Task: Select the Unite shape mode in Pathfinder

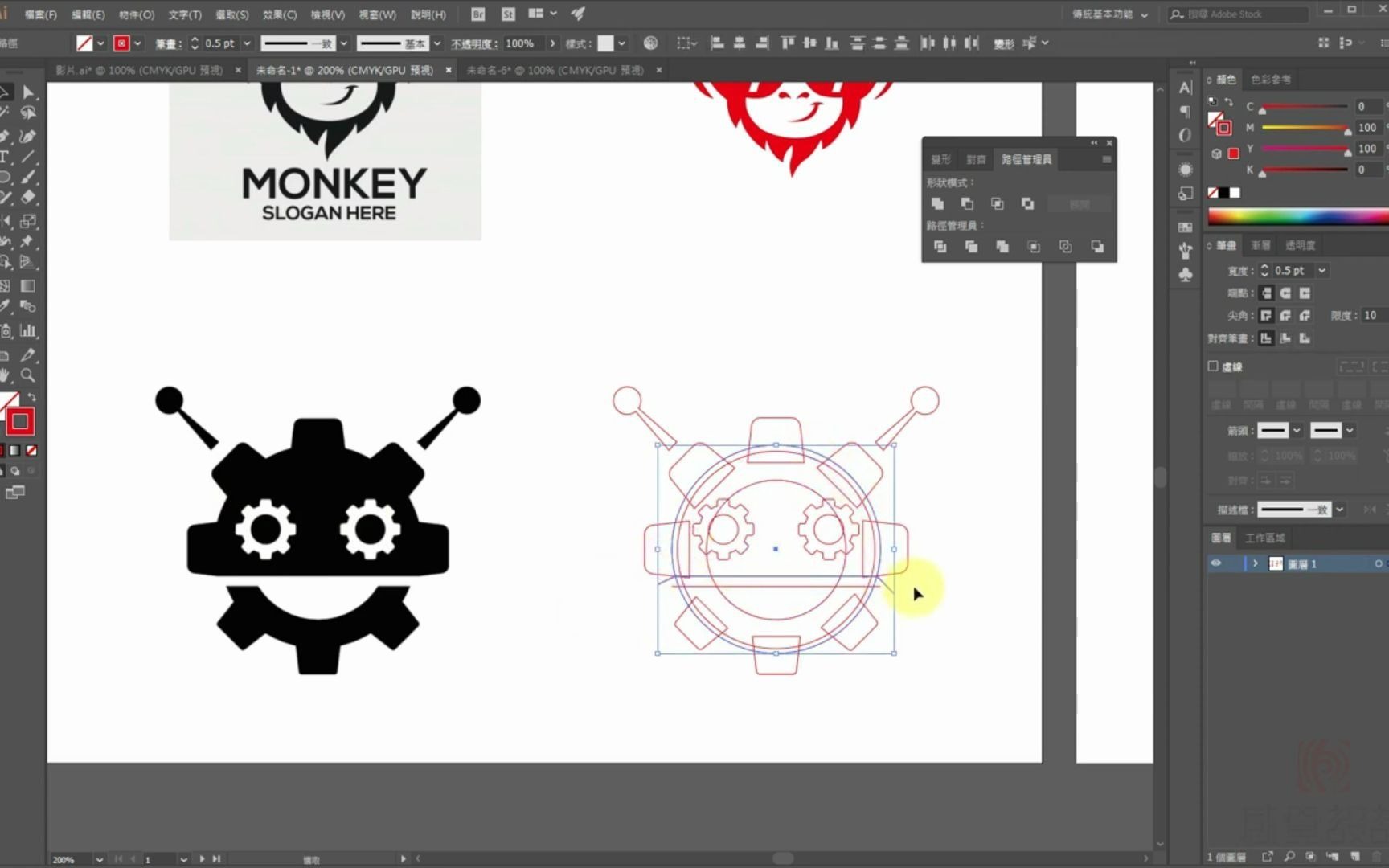Action: pyautogui.click(x=938, y=203)
